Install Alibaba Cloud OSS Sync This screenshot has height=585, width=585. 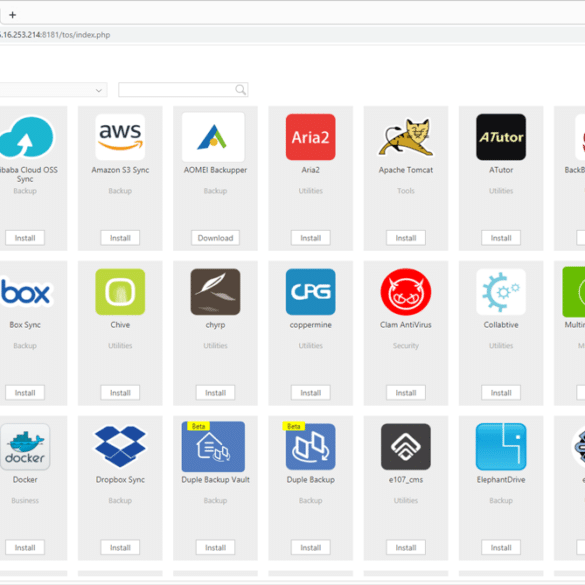[25, 238]
